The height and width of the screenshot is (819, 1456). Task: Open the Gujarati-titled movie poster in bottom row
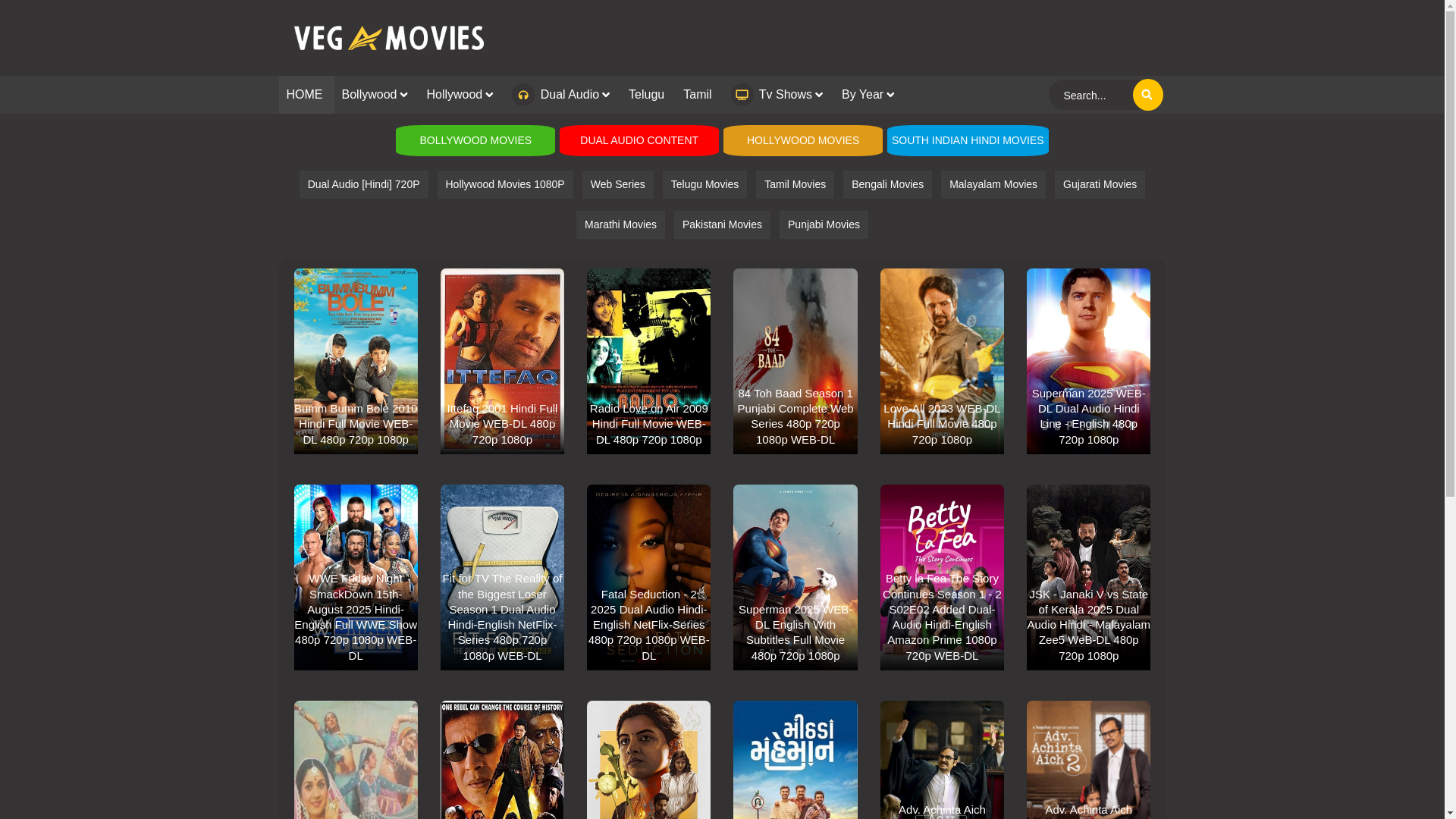click(795, 760)
